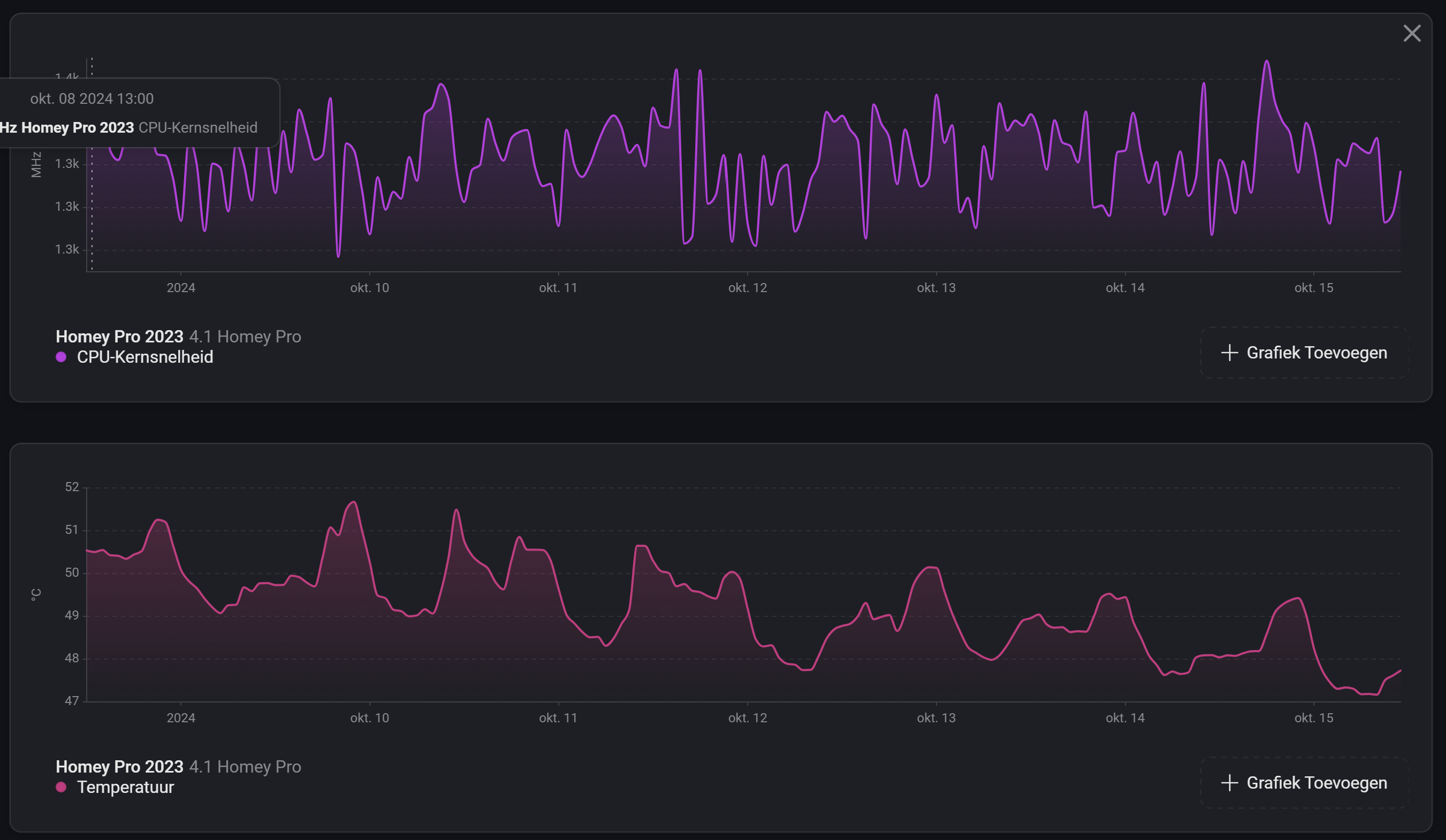Click the 2024 label on CPU chart axis
Screen dimensions: 1446x840
point(181,287)
